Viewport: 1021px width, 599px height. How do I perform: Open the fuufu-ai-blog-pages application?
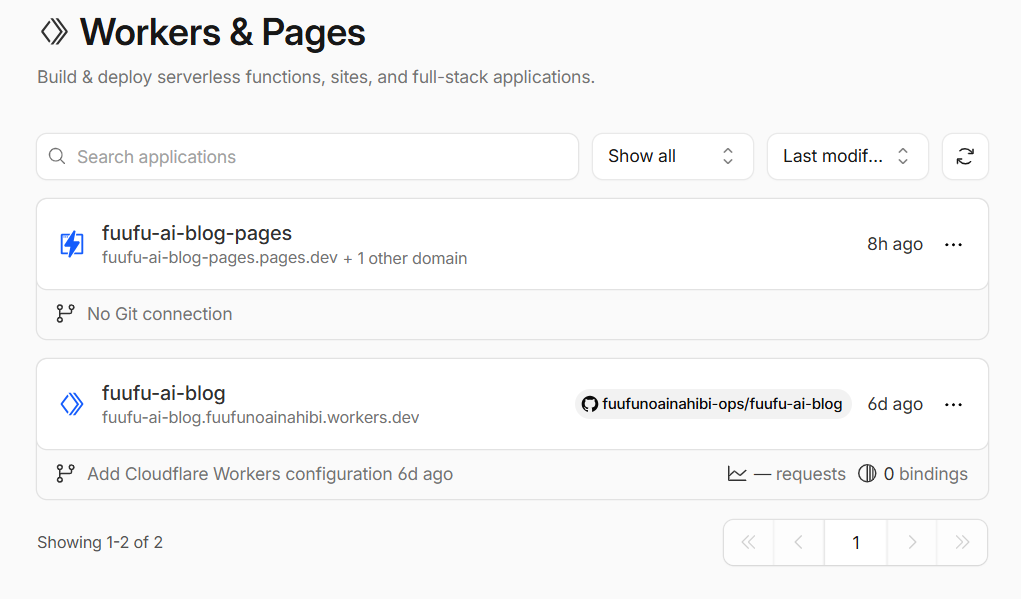coord(197,233)
